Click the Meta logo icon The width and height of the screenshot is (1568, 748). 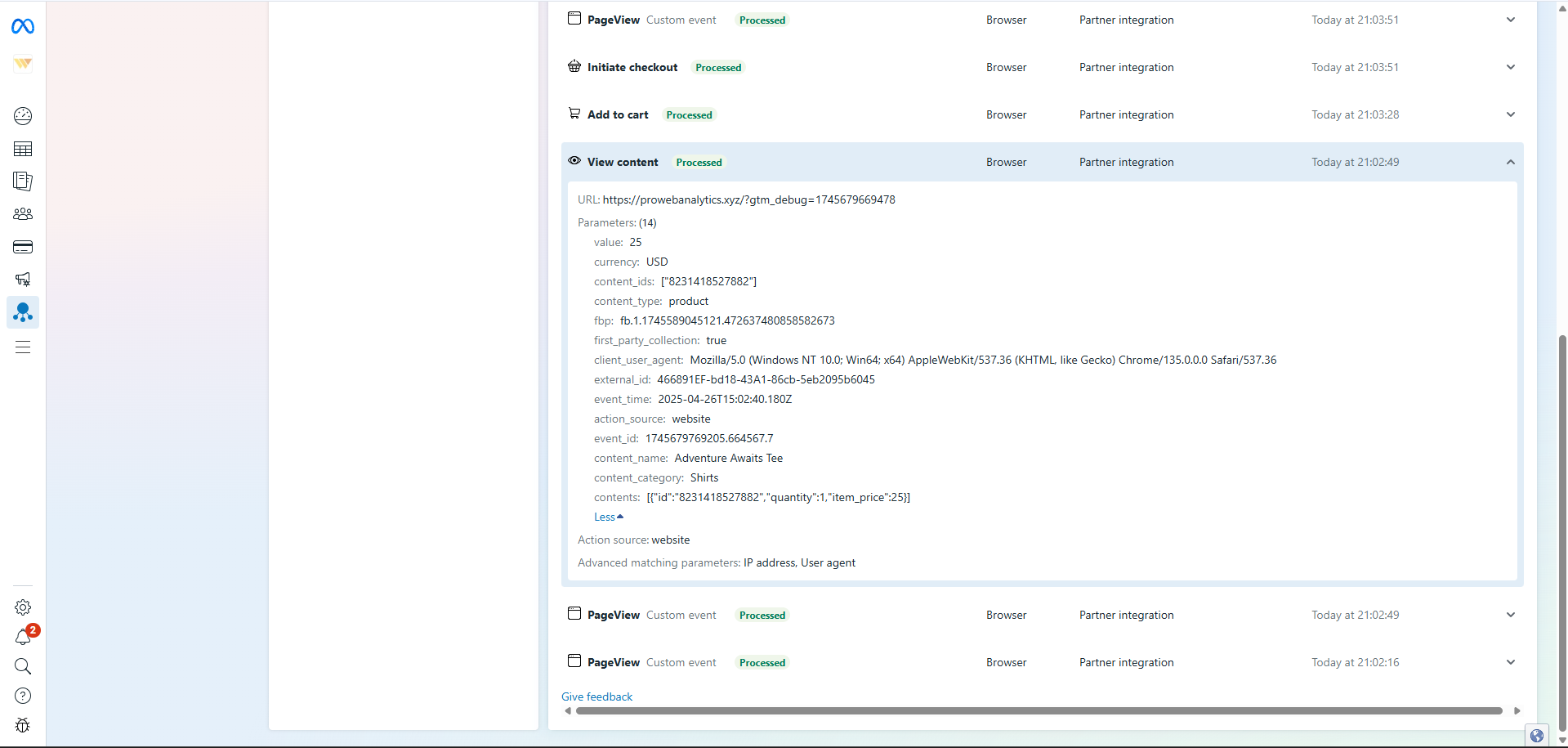[23, 27]
